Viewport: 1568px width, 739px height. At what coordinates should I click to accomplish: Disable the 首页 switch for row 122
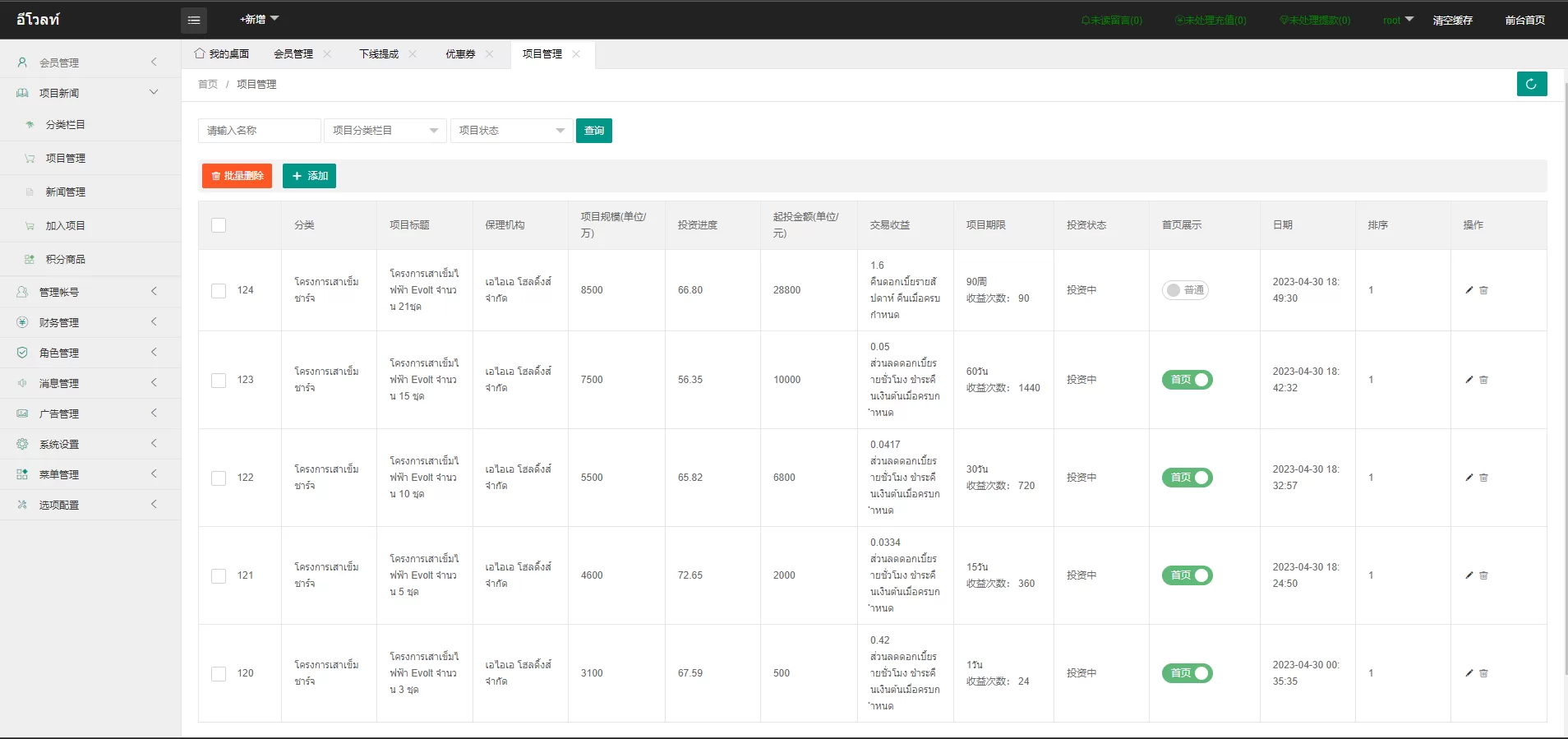1187,478
